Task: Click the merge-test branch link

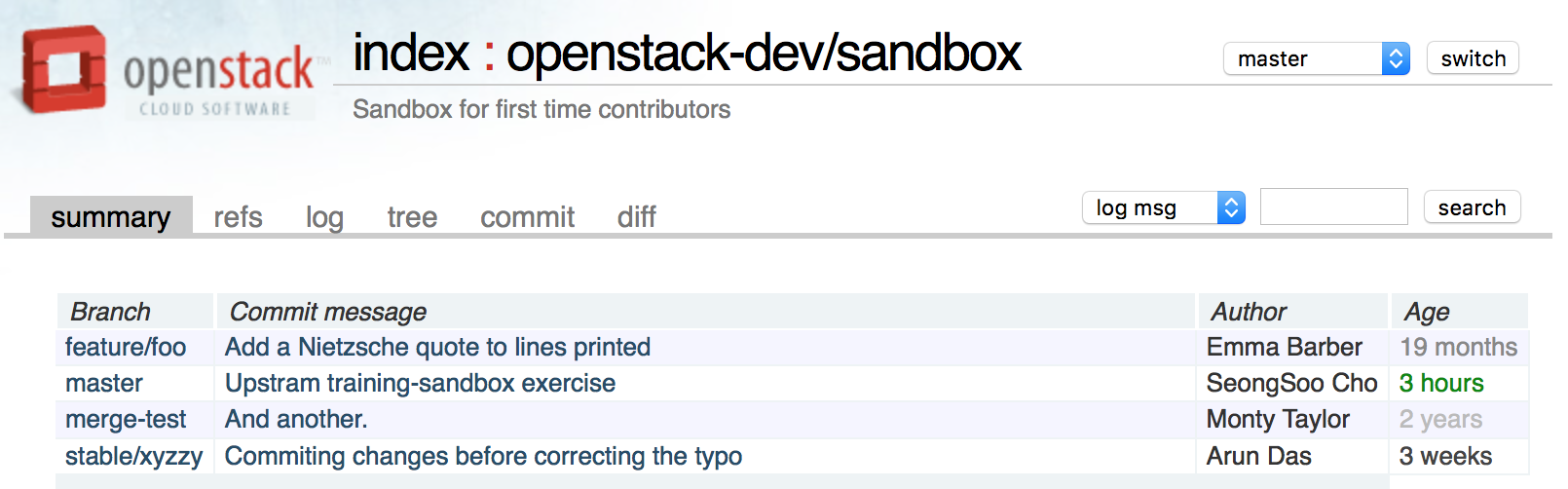Action: pos(126,420)
